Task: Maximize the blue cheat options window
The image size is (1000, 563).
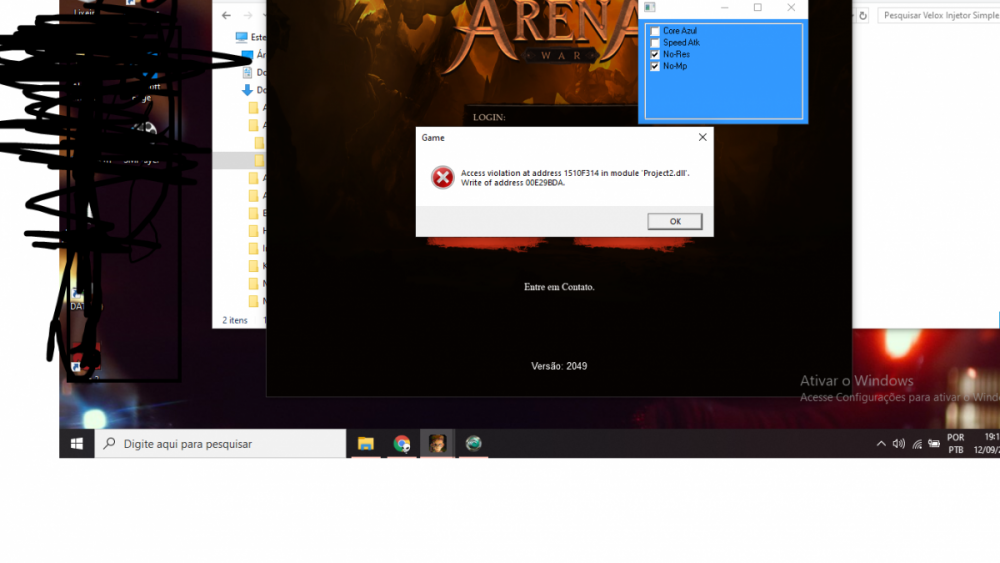Action: pos(758,8)
